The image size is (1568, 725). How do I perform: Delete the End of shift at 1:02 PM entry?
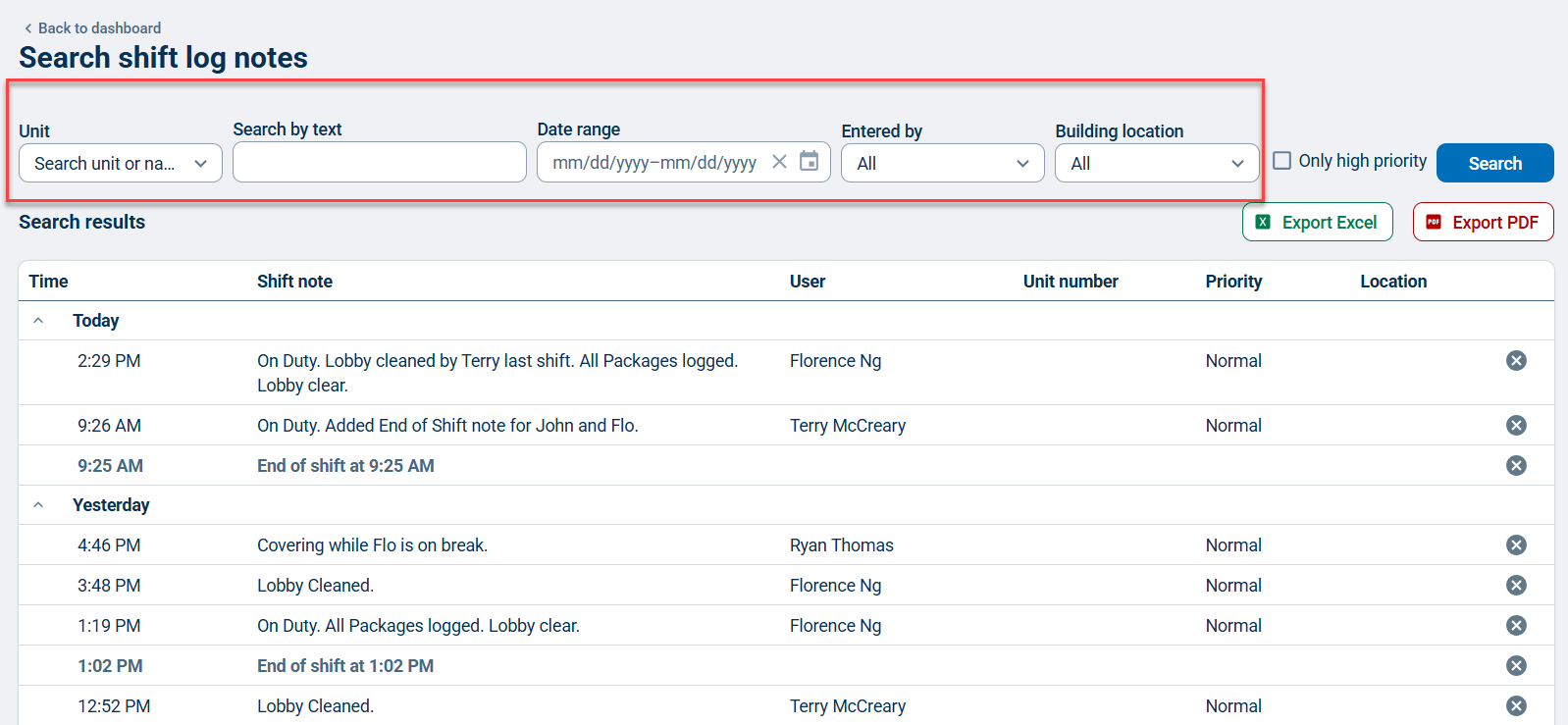(1516, 666)
